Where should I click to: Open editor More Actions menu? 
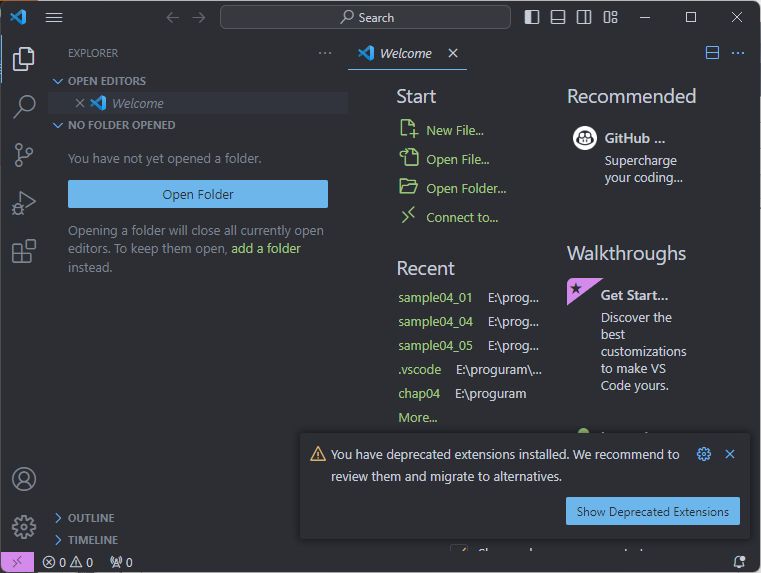point(738,53)
